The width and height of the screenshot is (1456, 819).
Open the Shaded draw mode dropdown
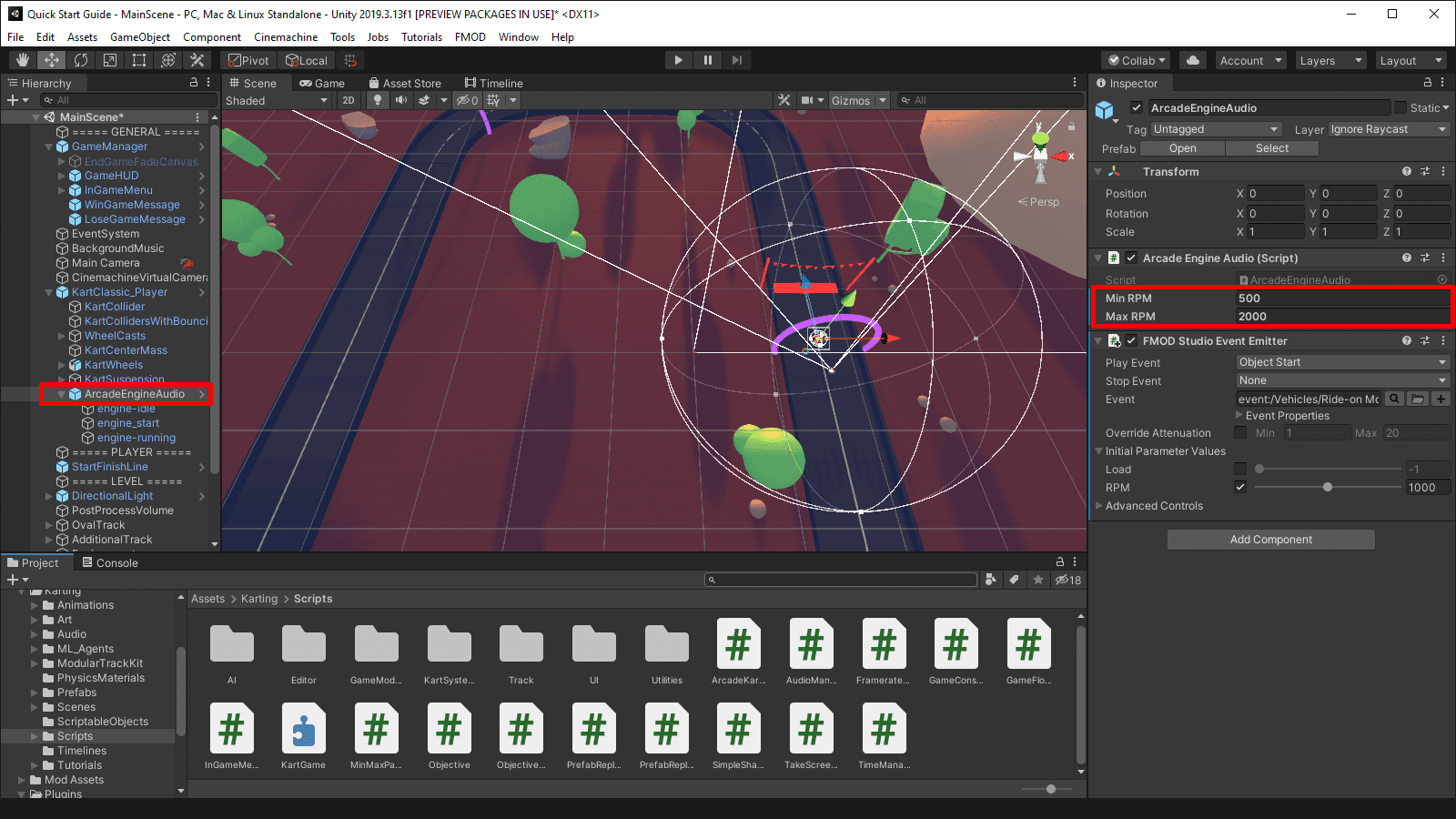(x=277, y=100)
